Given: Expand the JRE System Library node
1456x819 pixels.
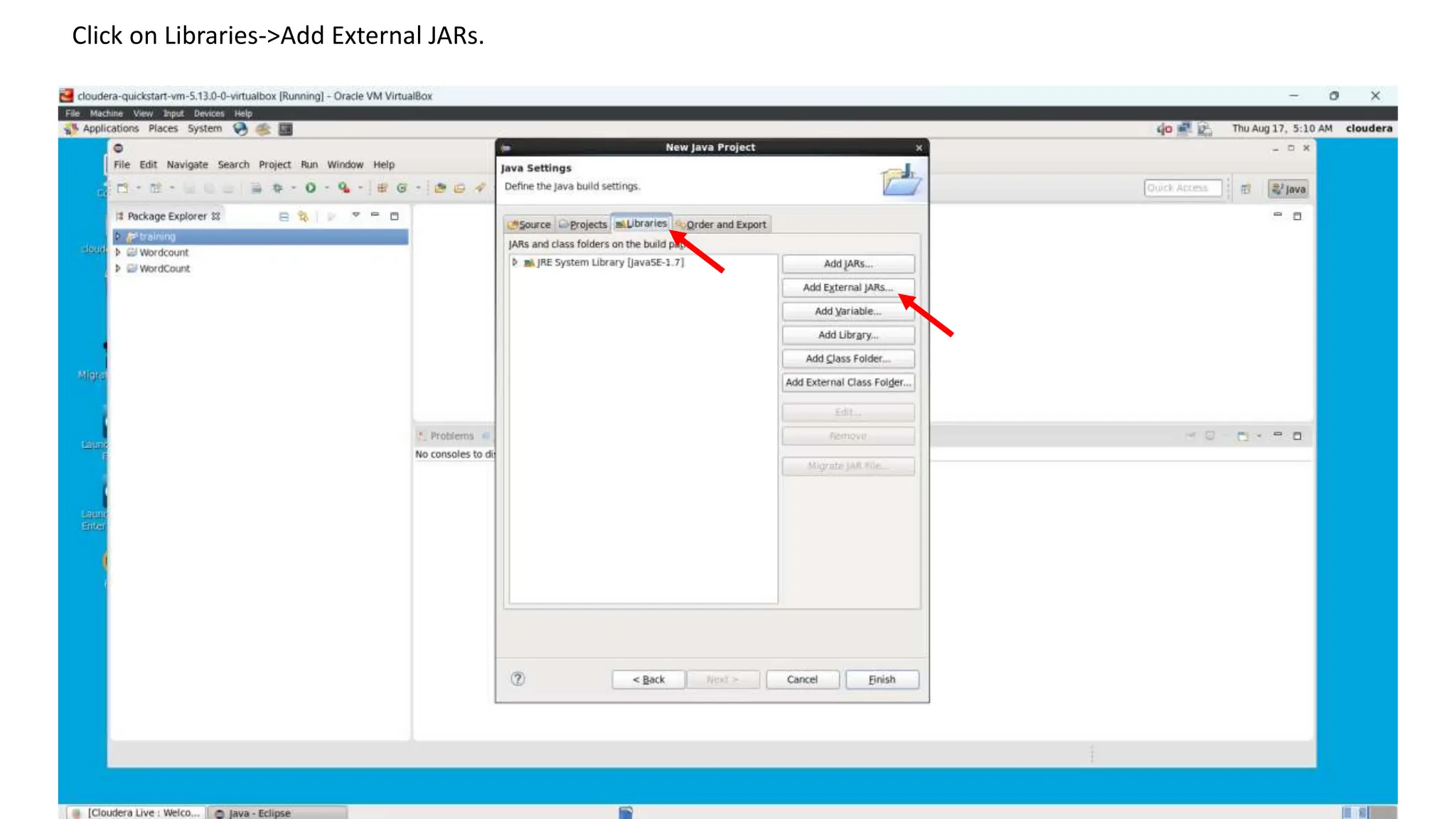Looking at the screenshot, I should (515, 262).
